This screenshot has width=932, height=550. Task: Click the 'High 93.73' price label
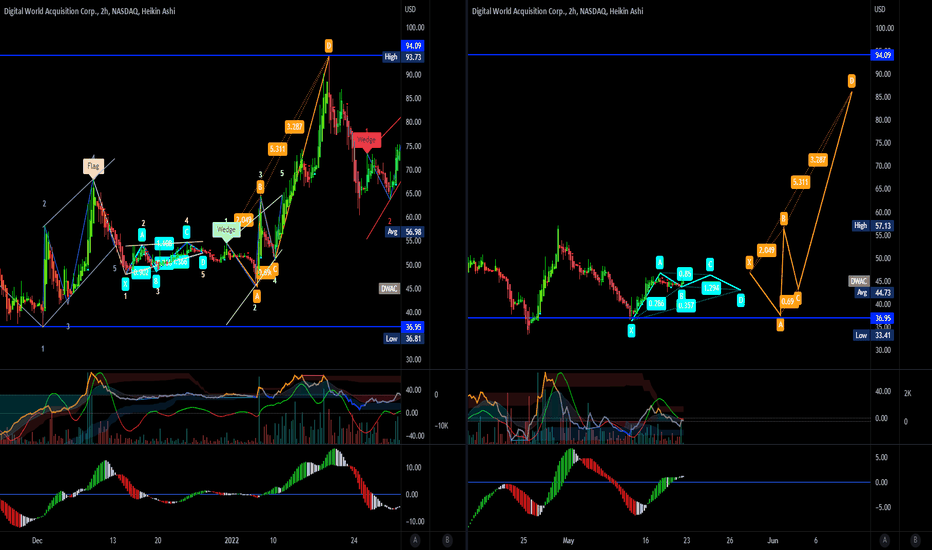(x=403, y=57)
